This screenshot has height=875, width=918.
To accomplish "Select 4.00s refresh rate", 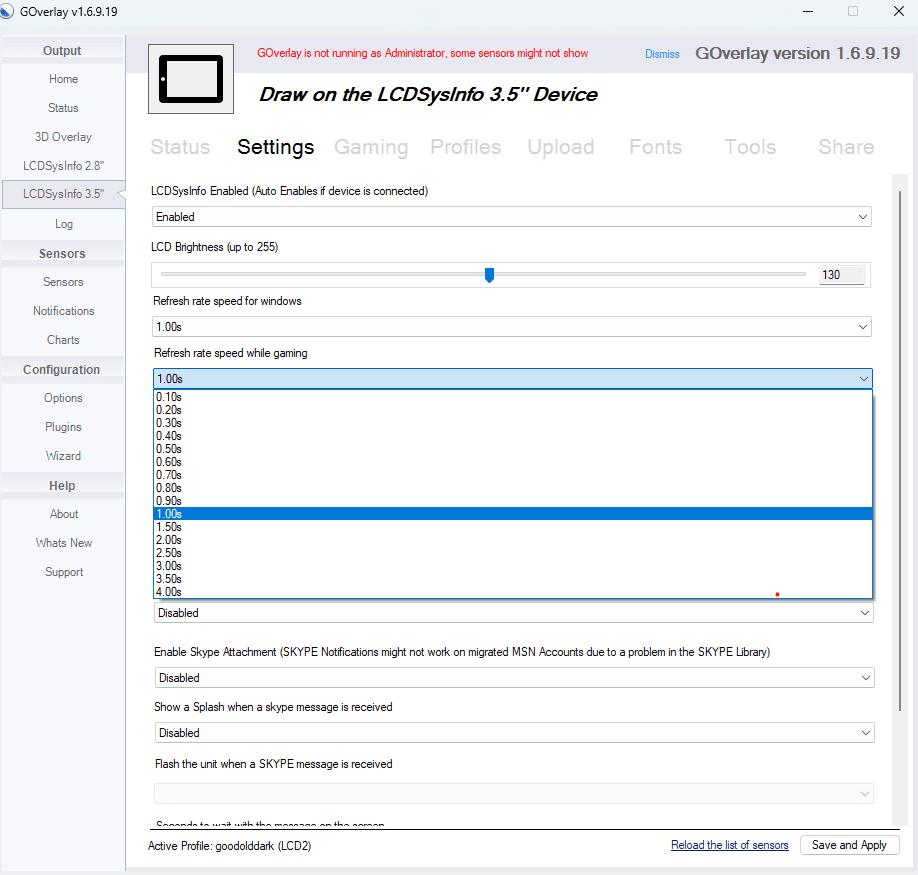I will point(513,592).
